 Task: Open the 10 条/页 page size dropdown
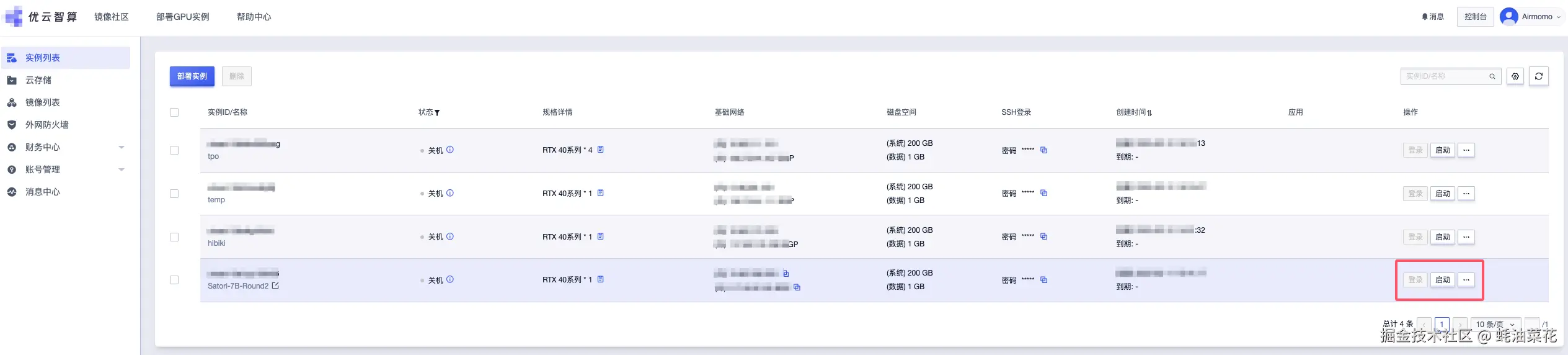pos(1495,324)
